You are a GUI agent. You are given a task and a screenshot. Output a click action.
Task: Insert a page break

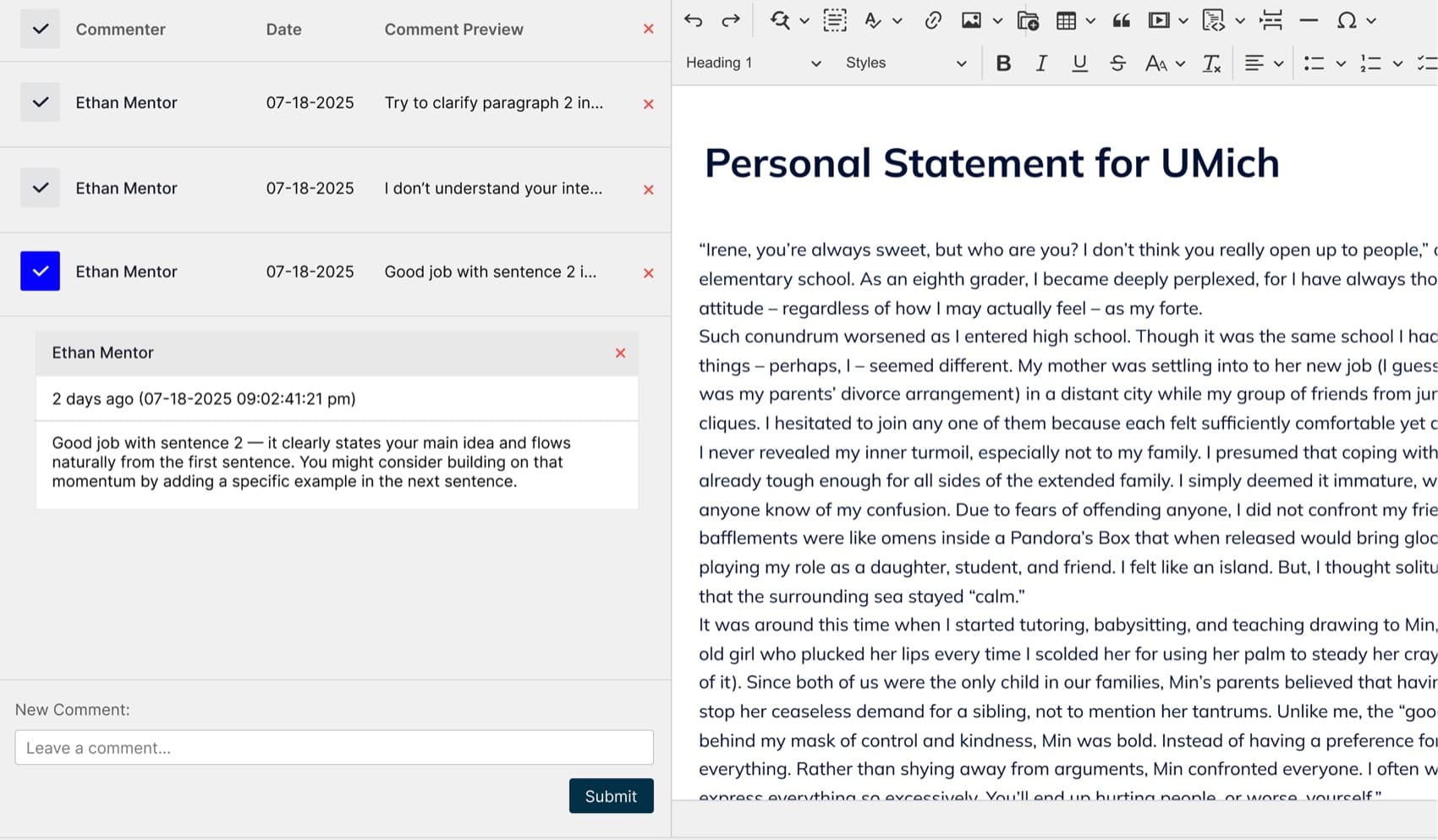[x=1271, y=20]
